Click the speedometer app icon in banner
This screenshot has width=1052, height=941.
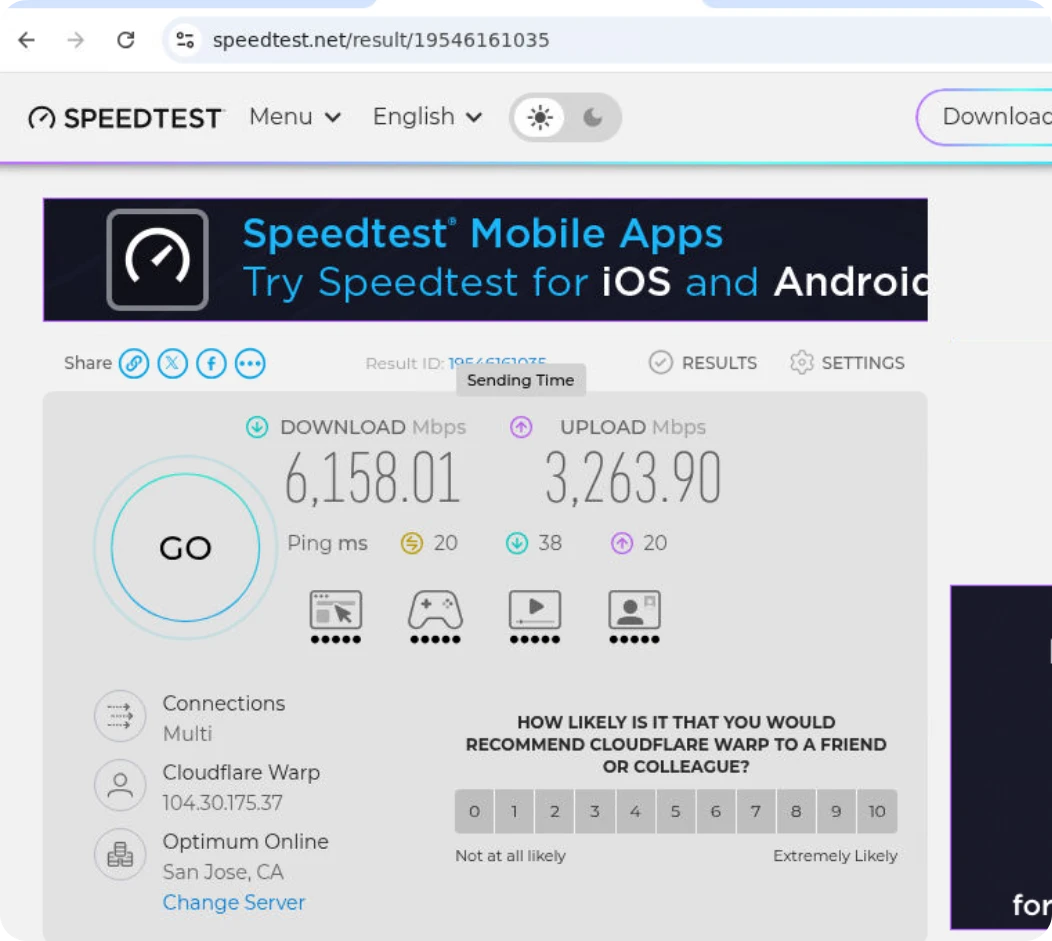pyautogui.click(x=157, y=260)
